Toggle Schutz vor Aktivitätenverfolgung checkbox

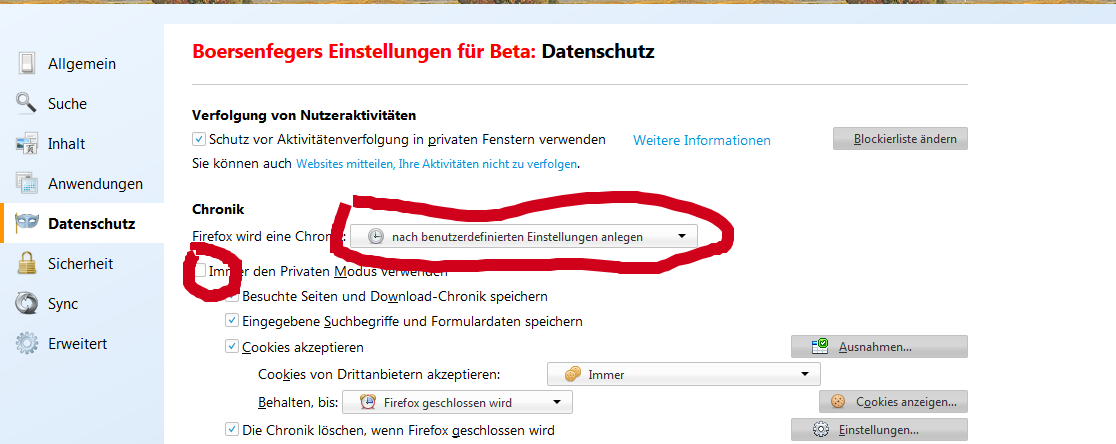(199, 139)
